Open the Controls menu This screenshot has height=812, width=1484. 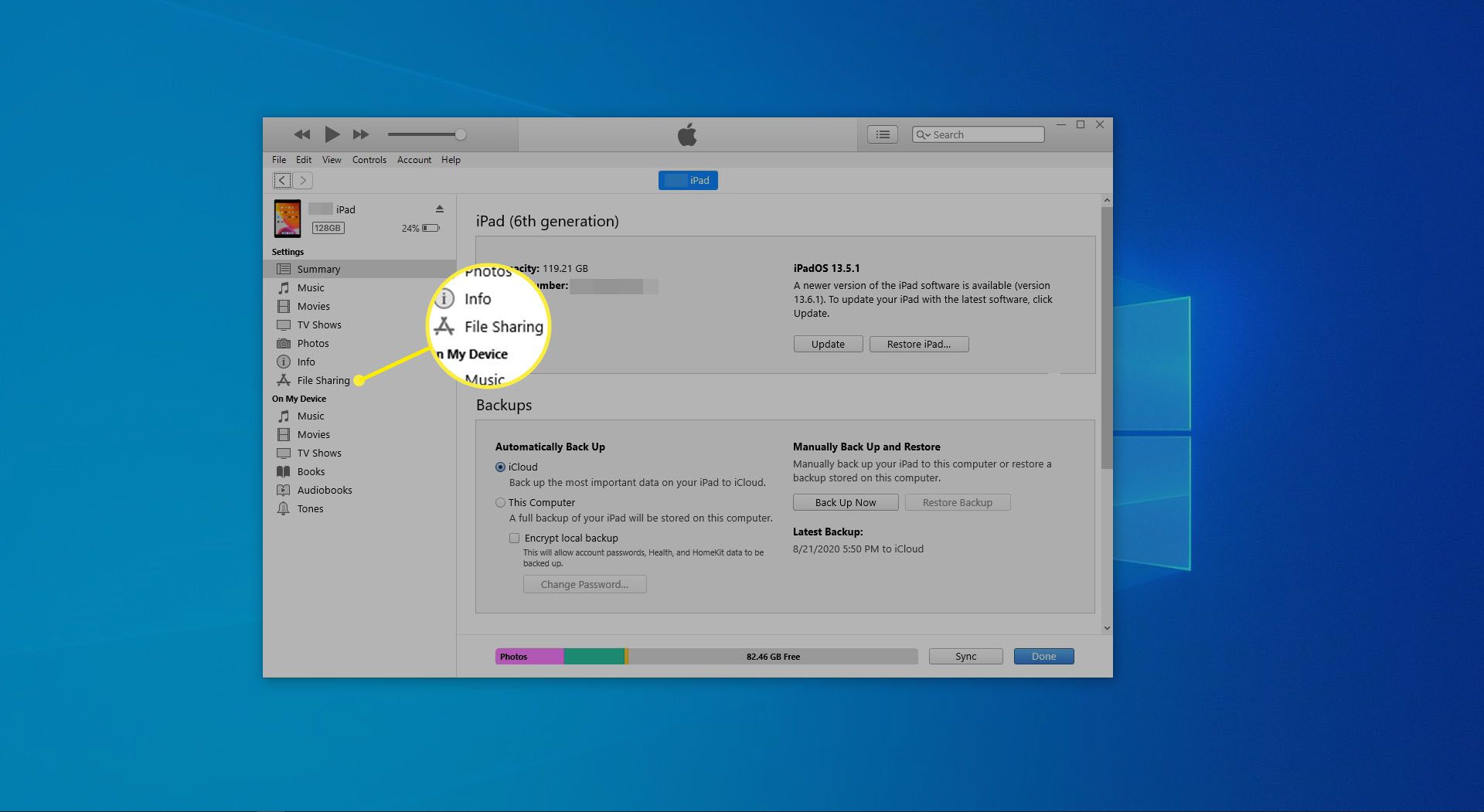[x=369, y=160]
